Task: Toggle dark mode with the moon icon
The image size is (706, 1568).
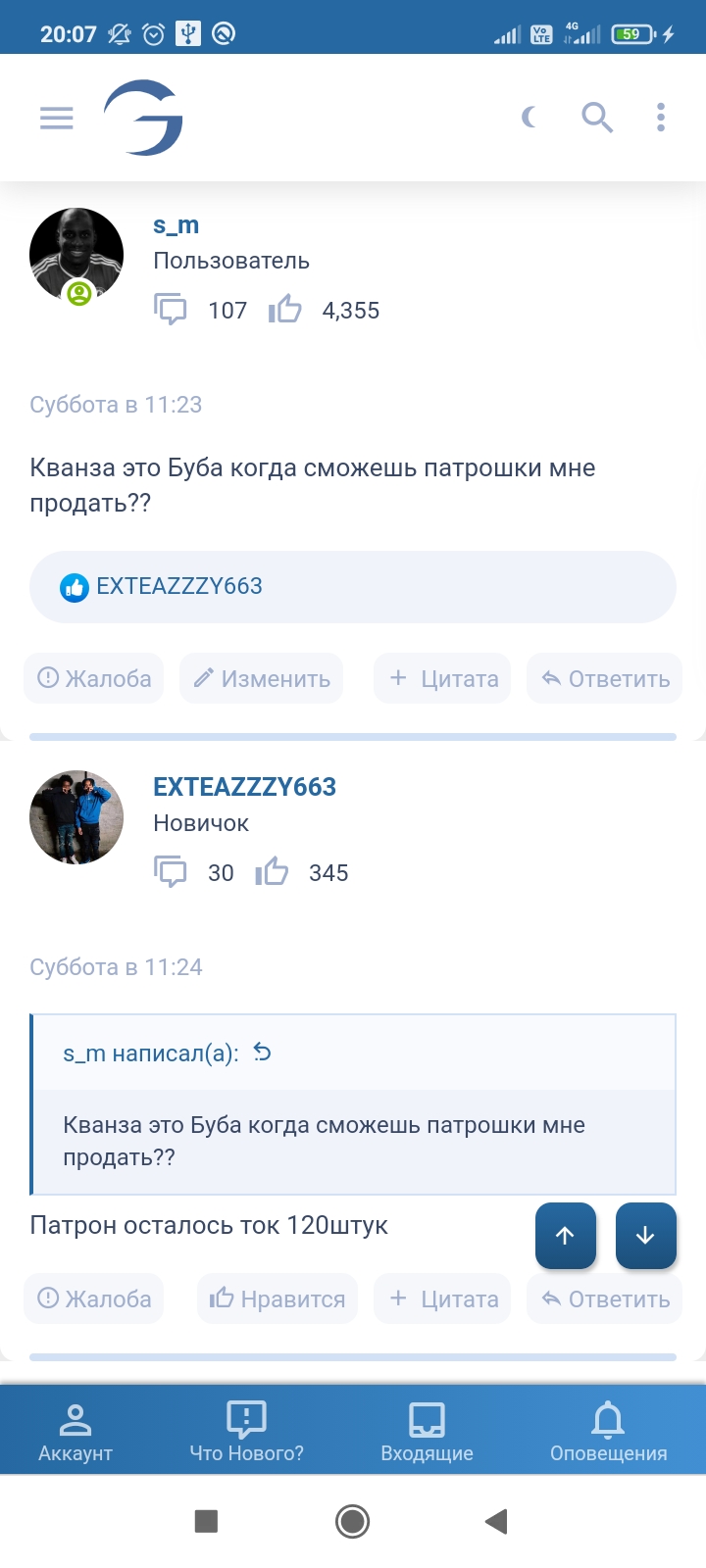Action: pos(529,119)
